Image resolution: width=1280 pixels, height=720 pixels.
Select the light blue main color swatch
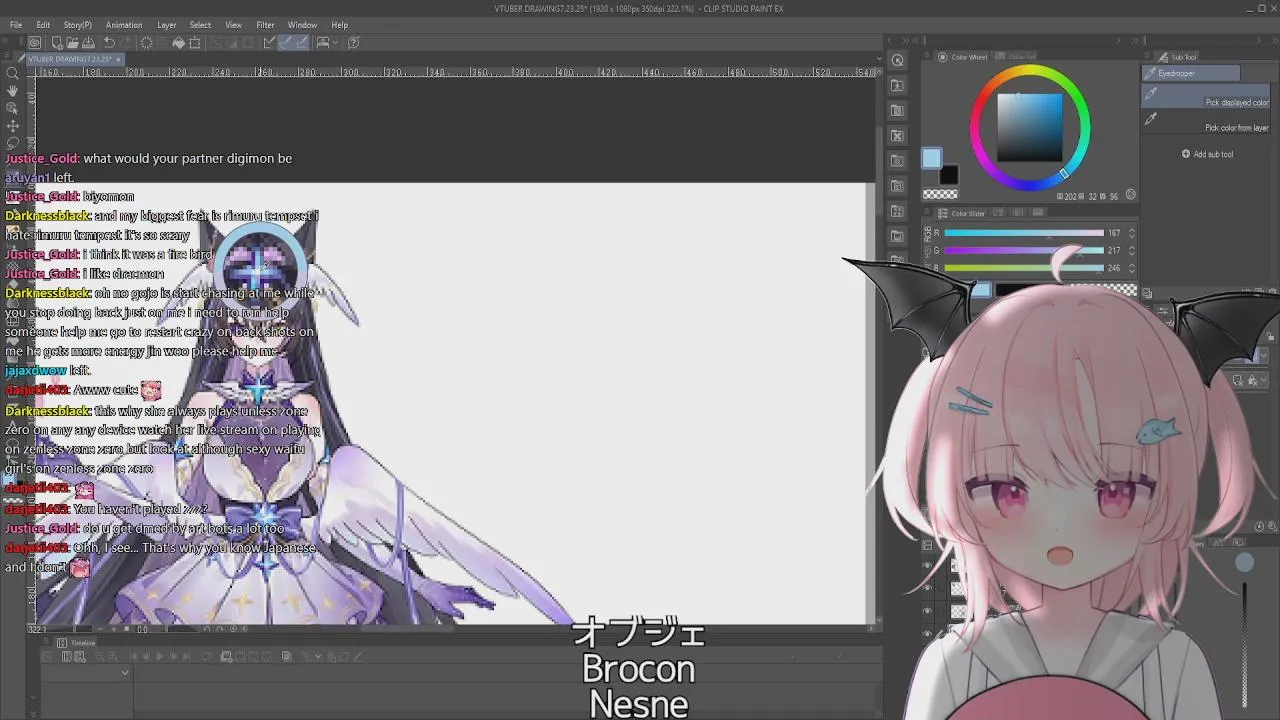click(931, 158)
